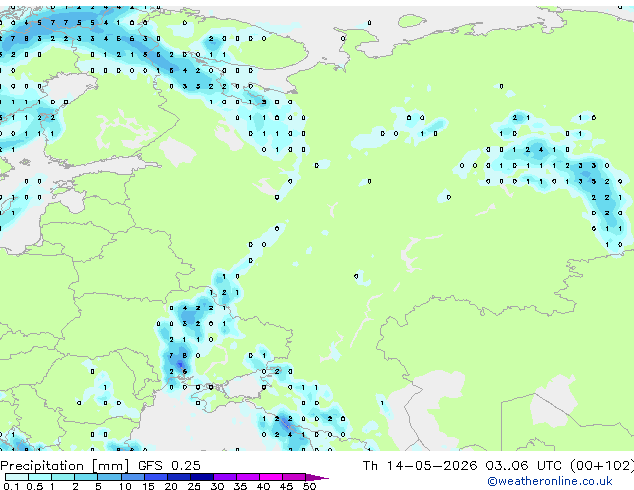Click the "GFS 0.25" model label
Image resolution: width=634 pixels, height=490 pixels.
169,466
